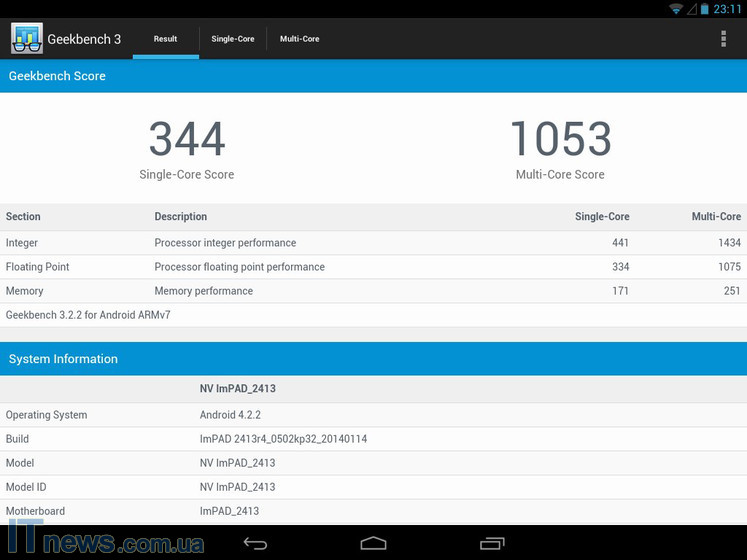The width and height of the screenshot is (747, 560).
Task: Open the three-dot overflow menu
Action: (x=723, y=39)
